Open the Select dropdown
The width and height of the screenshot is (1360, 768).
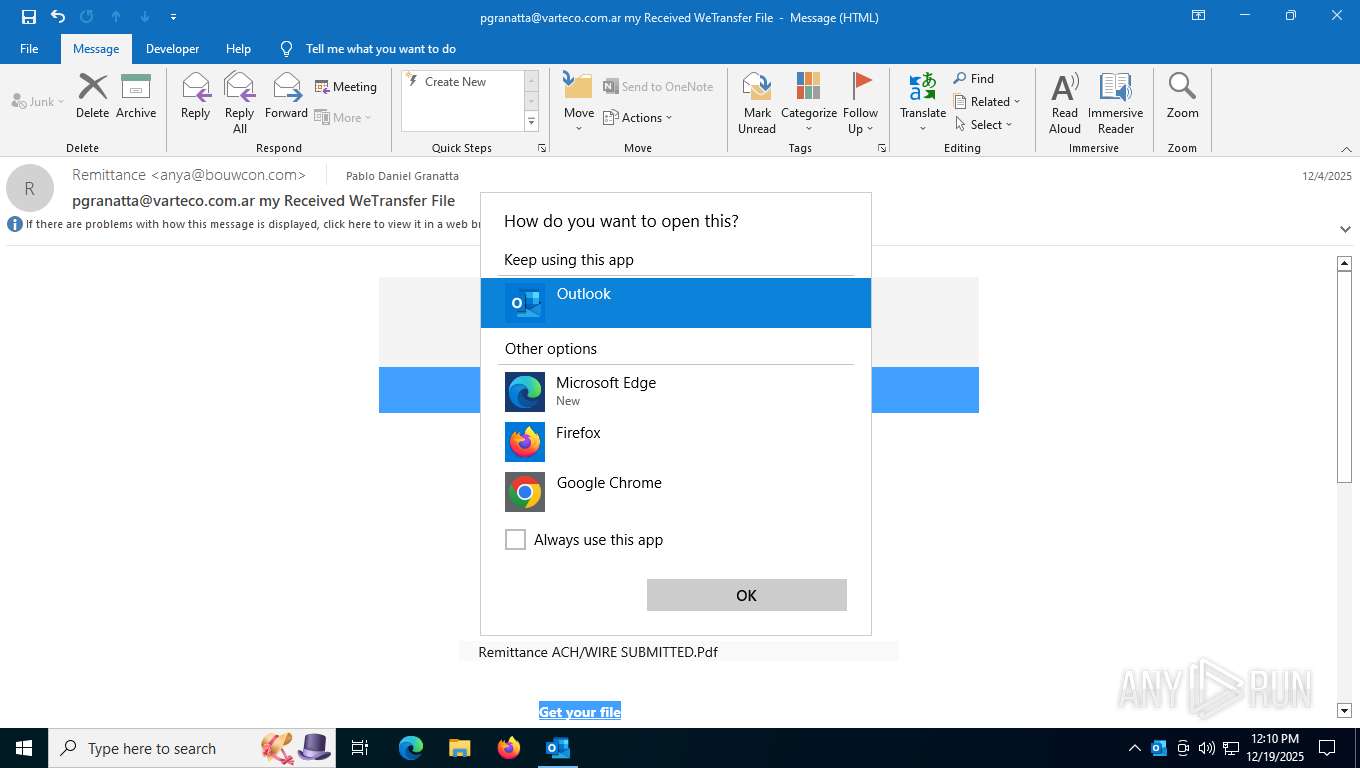click(983, 124)
